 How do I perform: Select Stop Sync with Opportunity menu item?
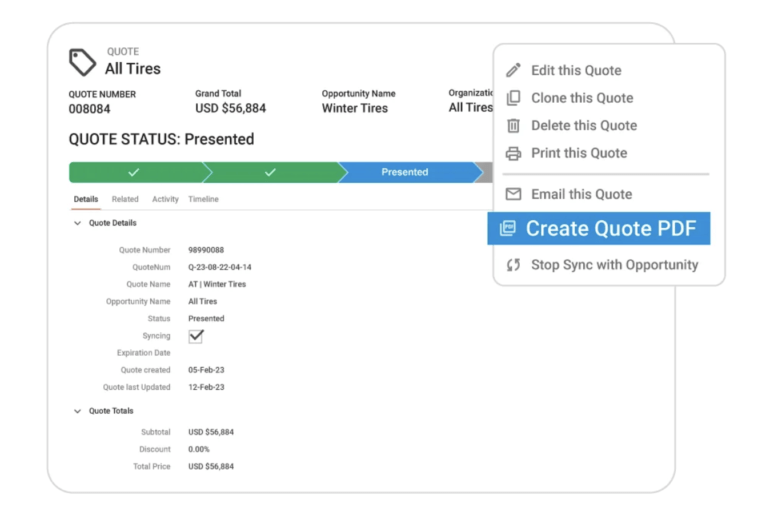click(614, 265)
